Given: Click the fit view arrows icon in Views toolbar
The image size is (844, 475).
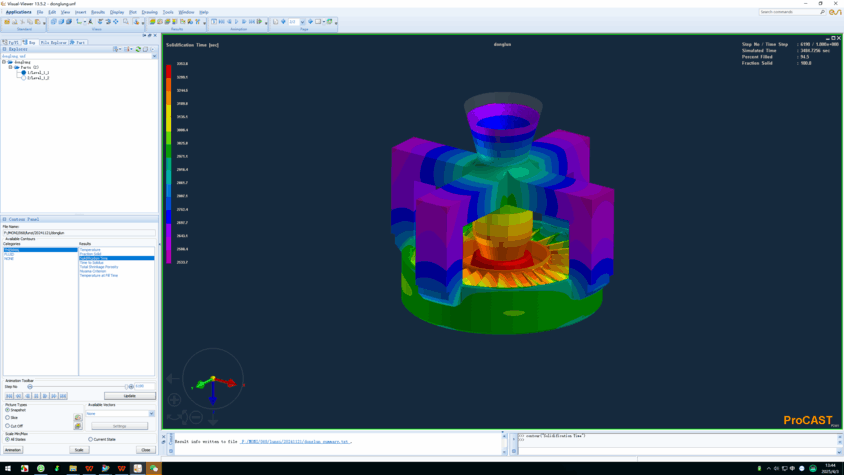Looking at the screenshot, I should 116,22.
